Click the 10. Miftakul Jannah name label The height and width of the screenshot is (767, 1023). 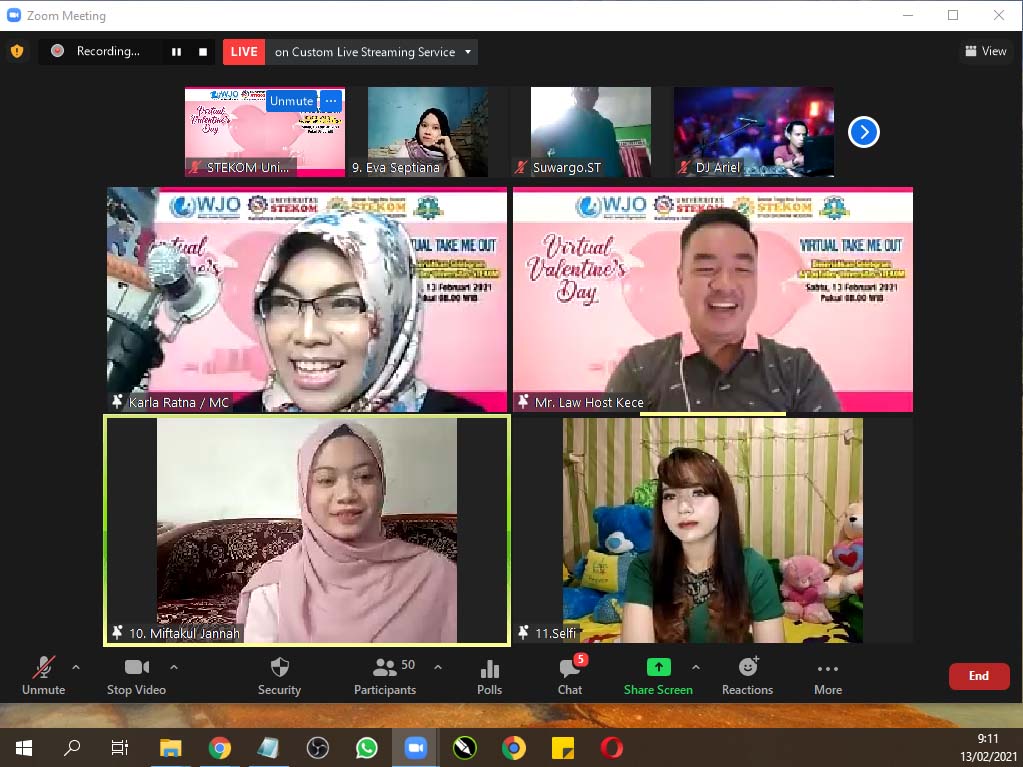[x=185, y=633]
